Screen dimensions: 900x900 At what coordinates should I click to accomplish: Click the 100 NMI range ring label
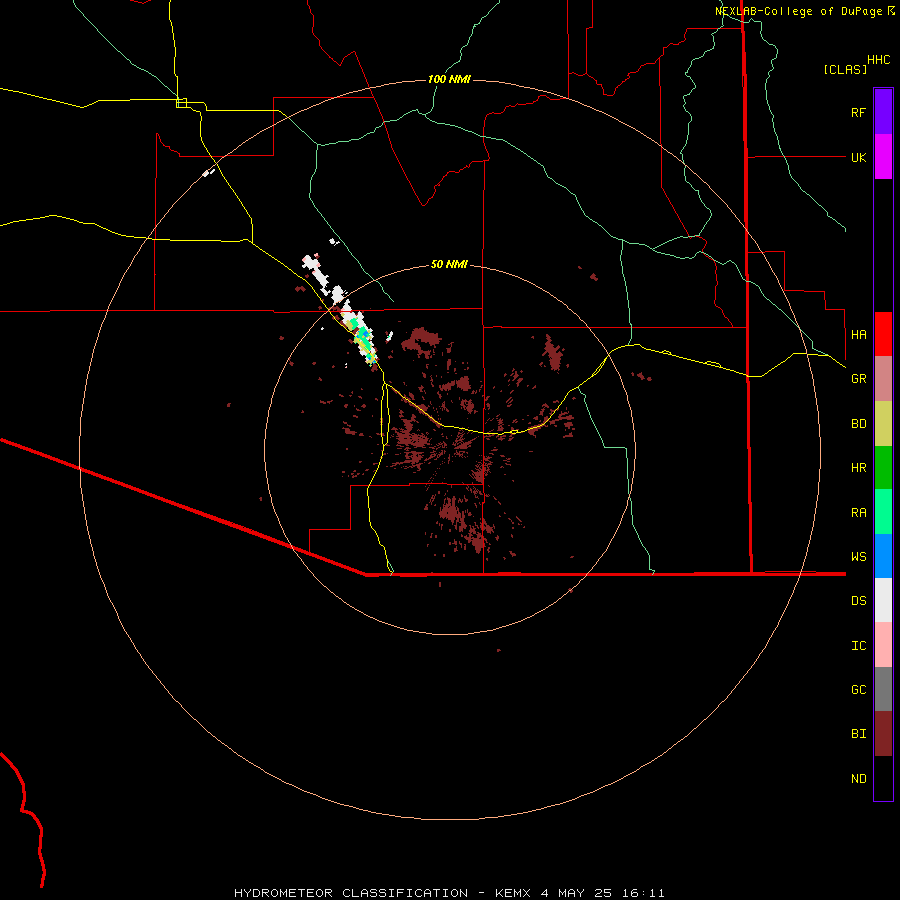pyautogui.click(x=449, y=79)
